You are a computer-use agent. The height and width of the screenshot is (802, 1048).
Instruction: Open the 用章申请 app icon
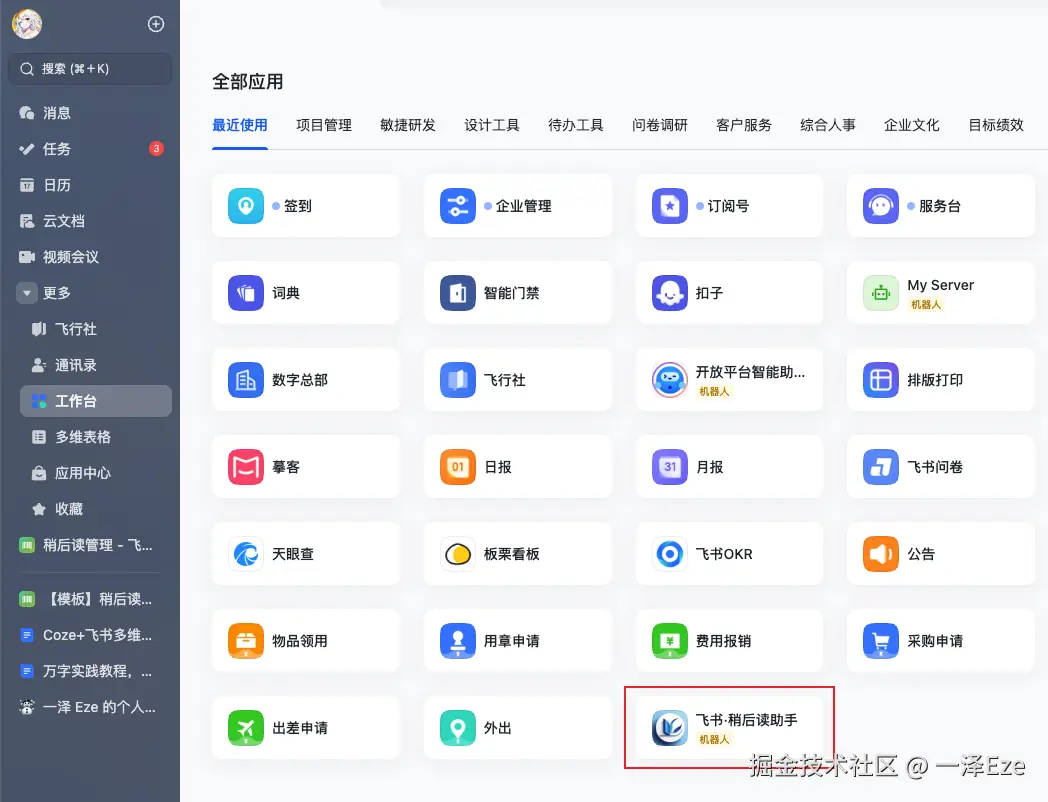[x=458, y=641]
